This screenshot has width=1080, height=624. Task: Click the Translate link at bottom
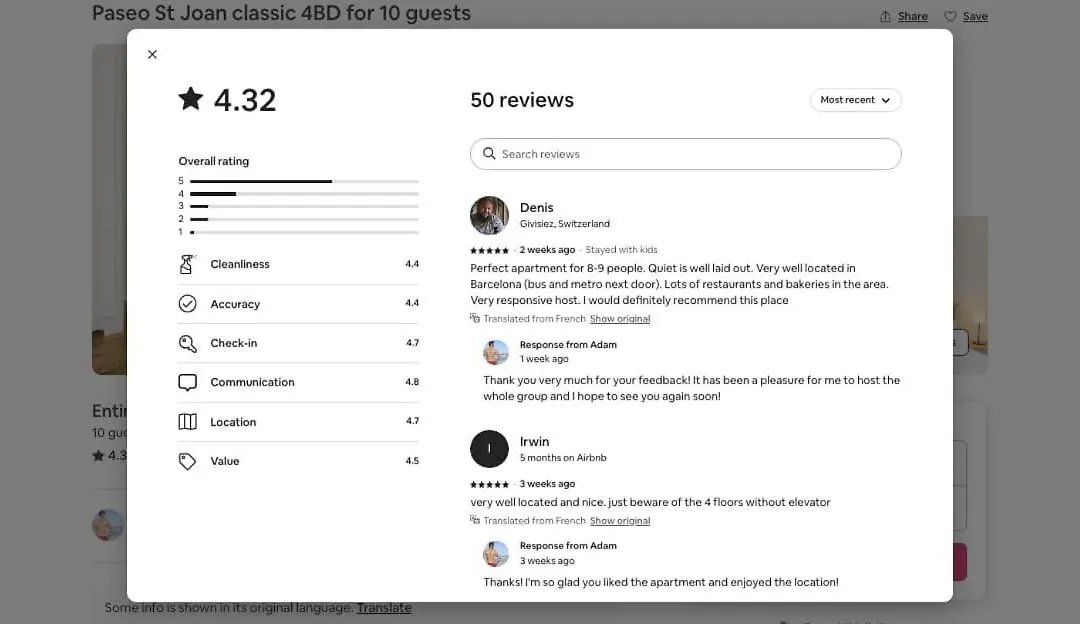pyautogui.click(x=384, y=607)
